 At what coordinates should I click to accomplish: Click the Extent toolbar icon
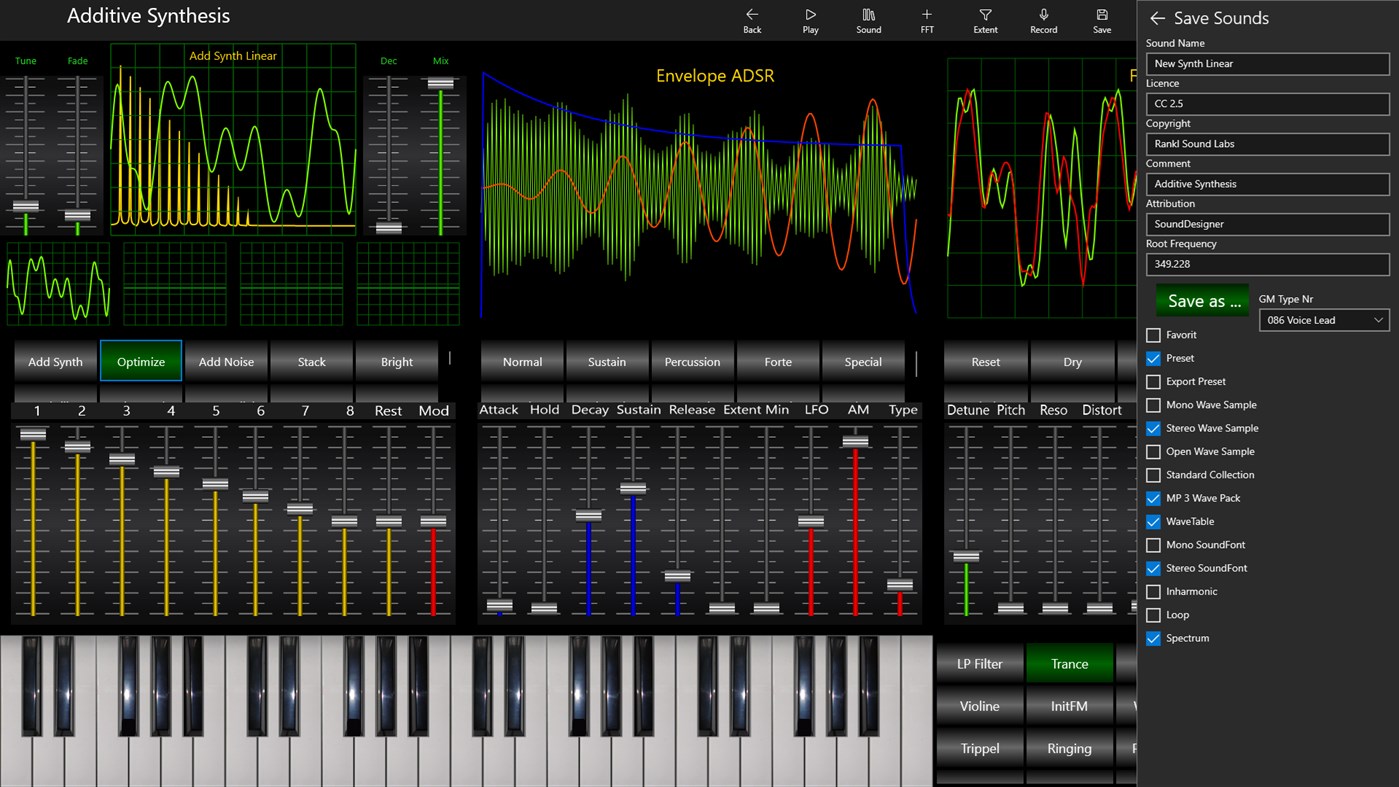tap(984, 20)
